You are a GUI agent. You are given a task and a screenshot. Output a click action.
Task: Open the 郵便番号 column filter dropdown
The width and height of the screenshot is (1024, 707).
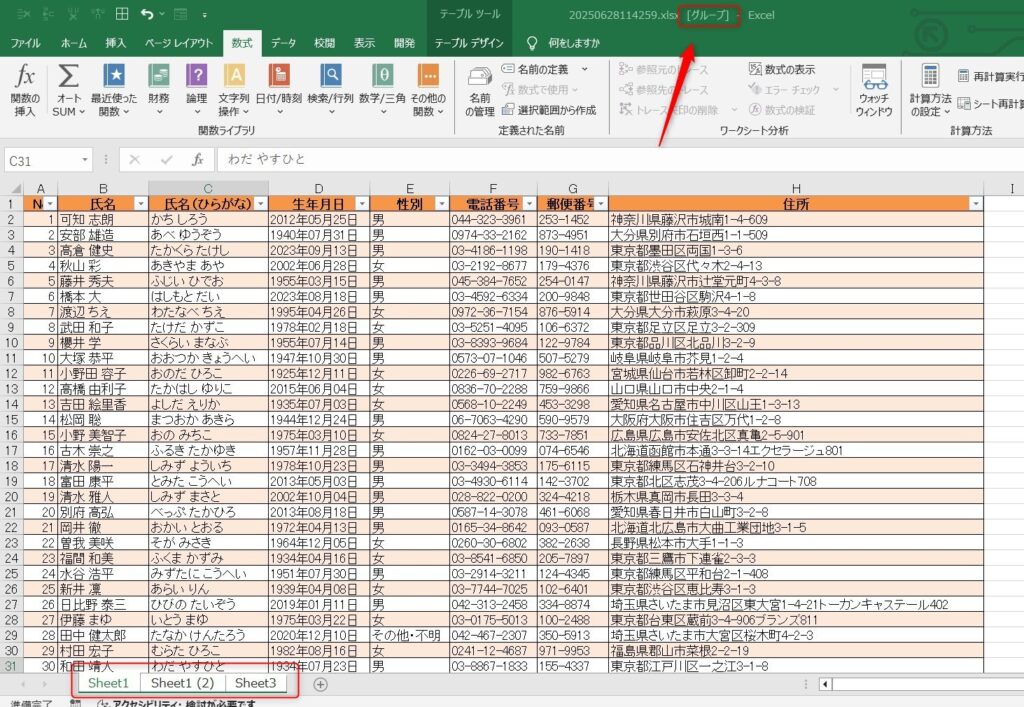tap(601, 204)
